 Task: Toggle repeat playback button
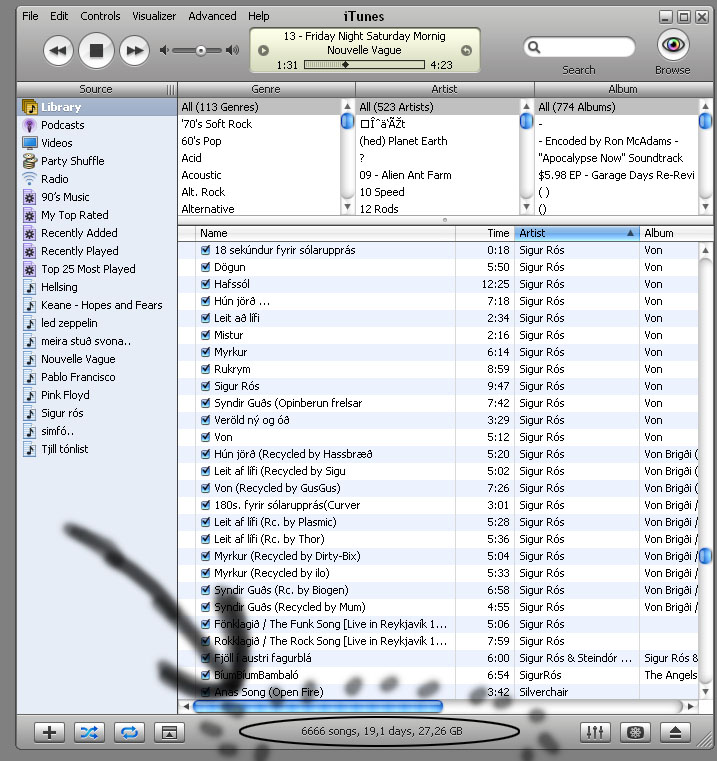(x=129, y=732)
